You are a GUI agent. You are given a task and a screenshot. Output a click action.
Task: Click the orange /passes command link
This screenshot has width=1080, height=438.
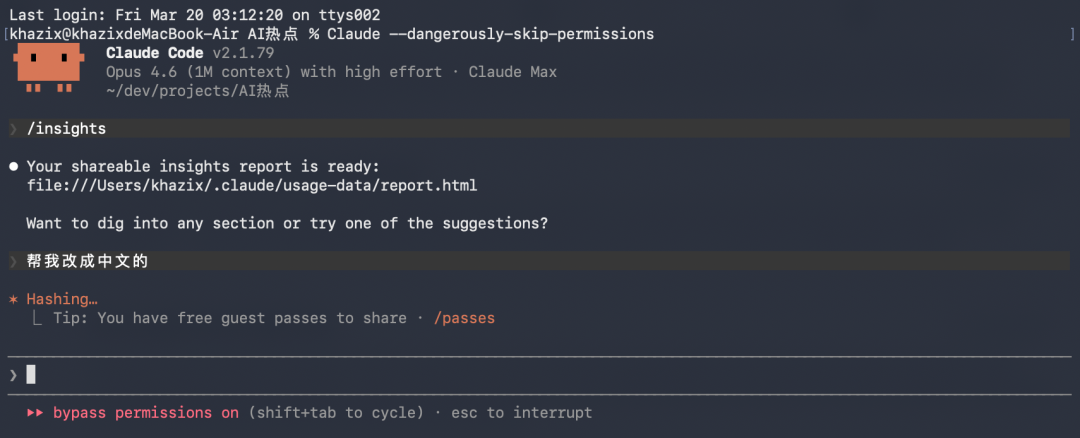point(464,318)
